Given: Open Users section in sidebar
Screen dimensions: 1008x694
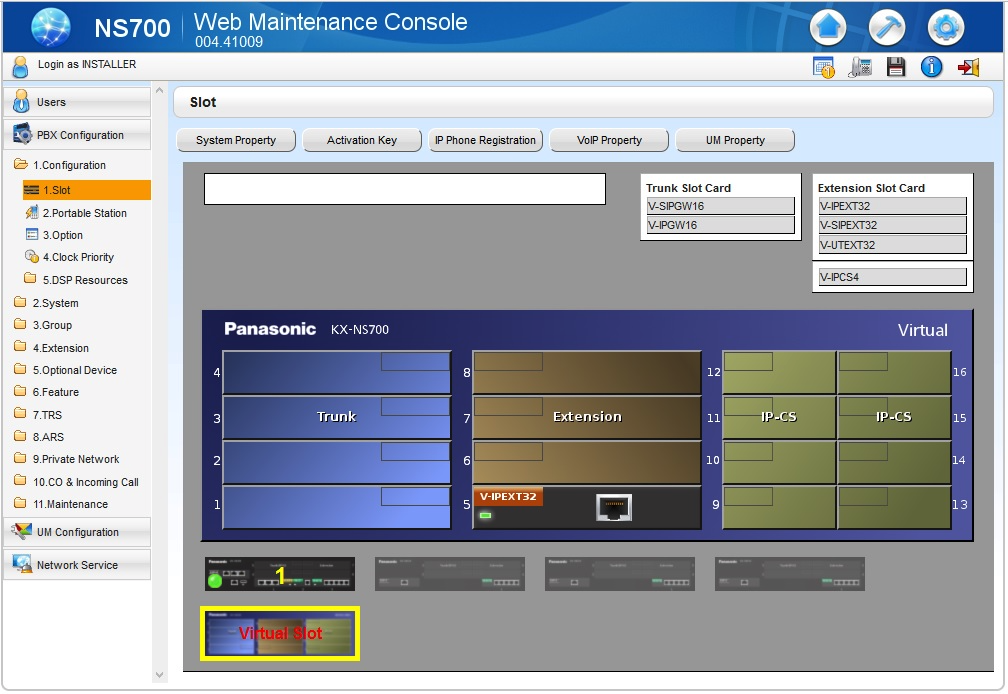Looking at the screenshot, I should 77,102.
